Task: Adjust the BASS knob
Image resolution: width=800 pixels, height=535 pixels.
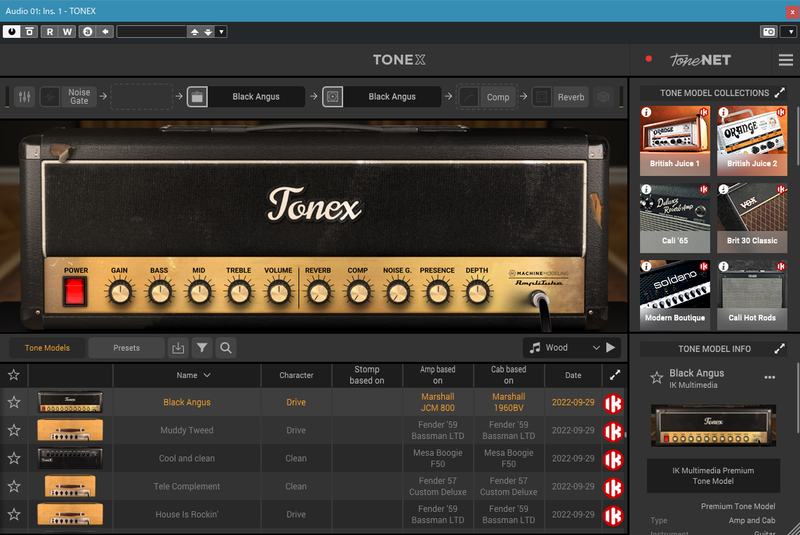Action: click(x=160, y=293)
